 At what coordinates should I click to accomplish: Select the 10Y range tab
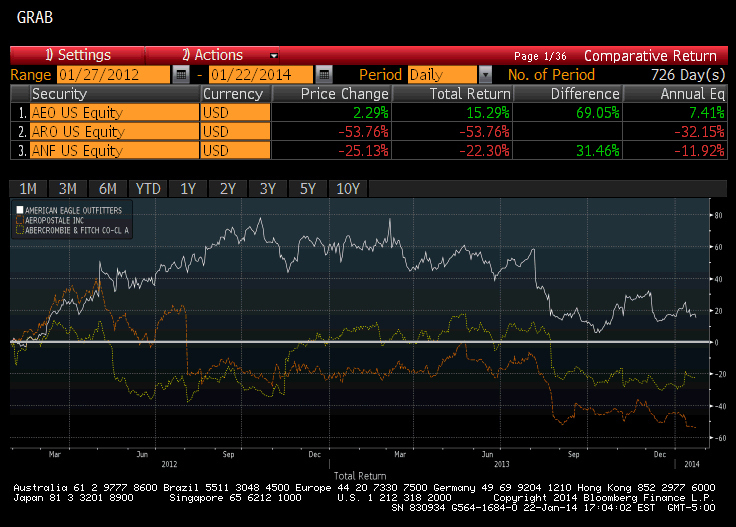click(348, 189)
